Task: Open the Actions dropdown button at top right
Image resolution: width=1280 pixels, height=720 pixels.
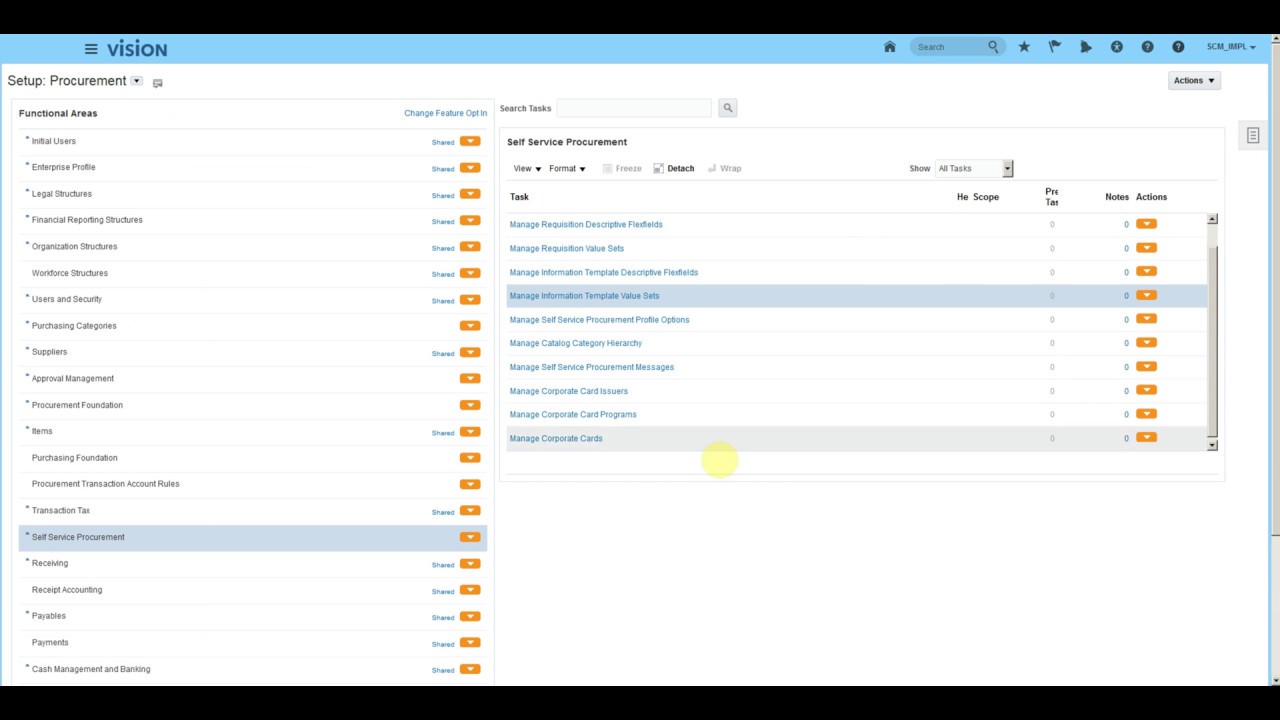Action: pos(1194,81)
